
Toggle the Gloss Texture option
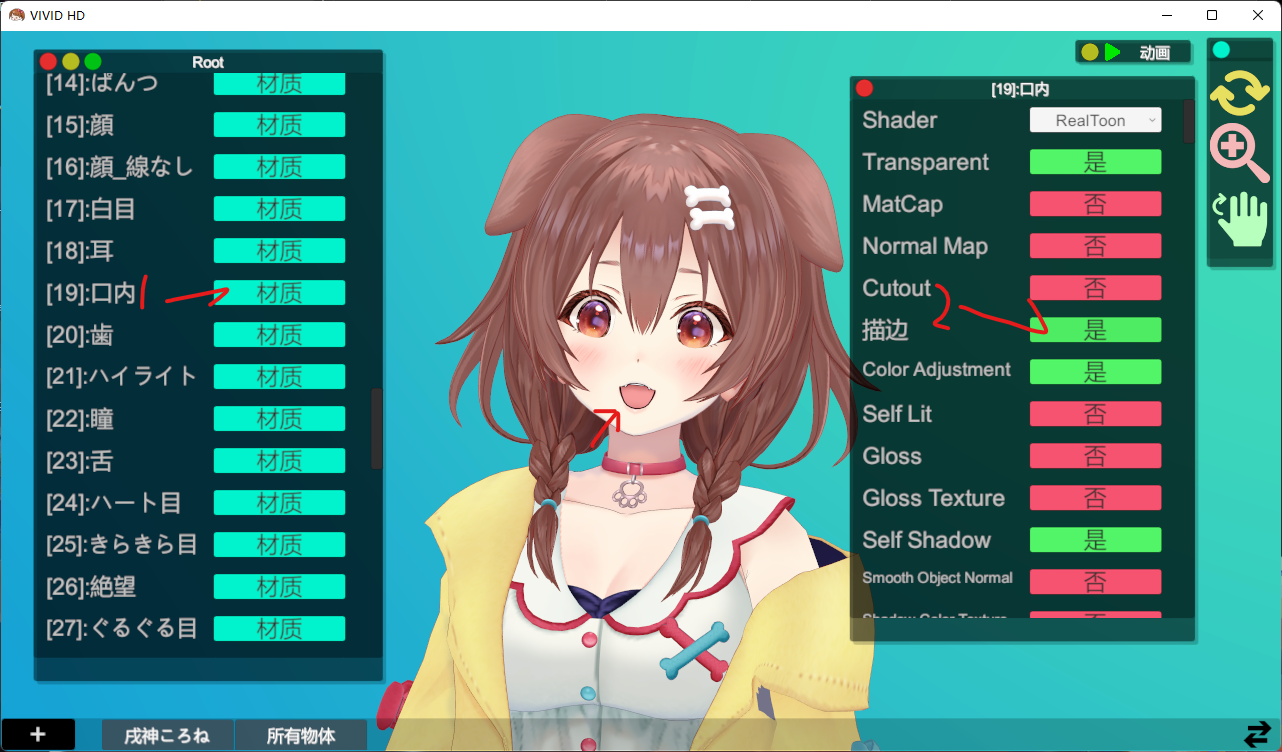[x=1095, y=498]
